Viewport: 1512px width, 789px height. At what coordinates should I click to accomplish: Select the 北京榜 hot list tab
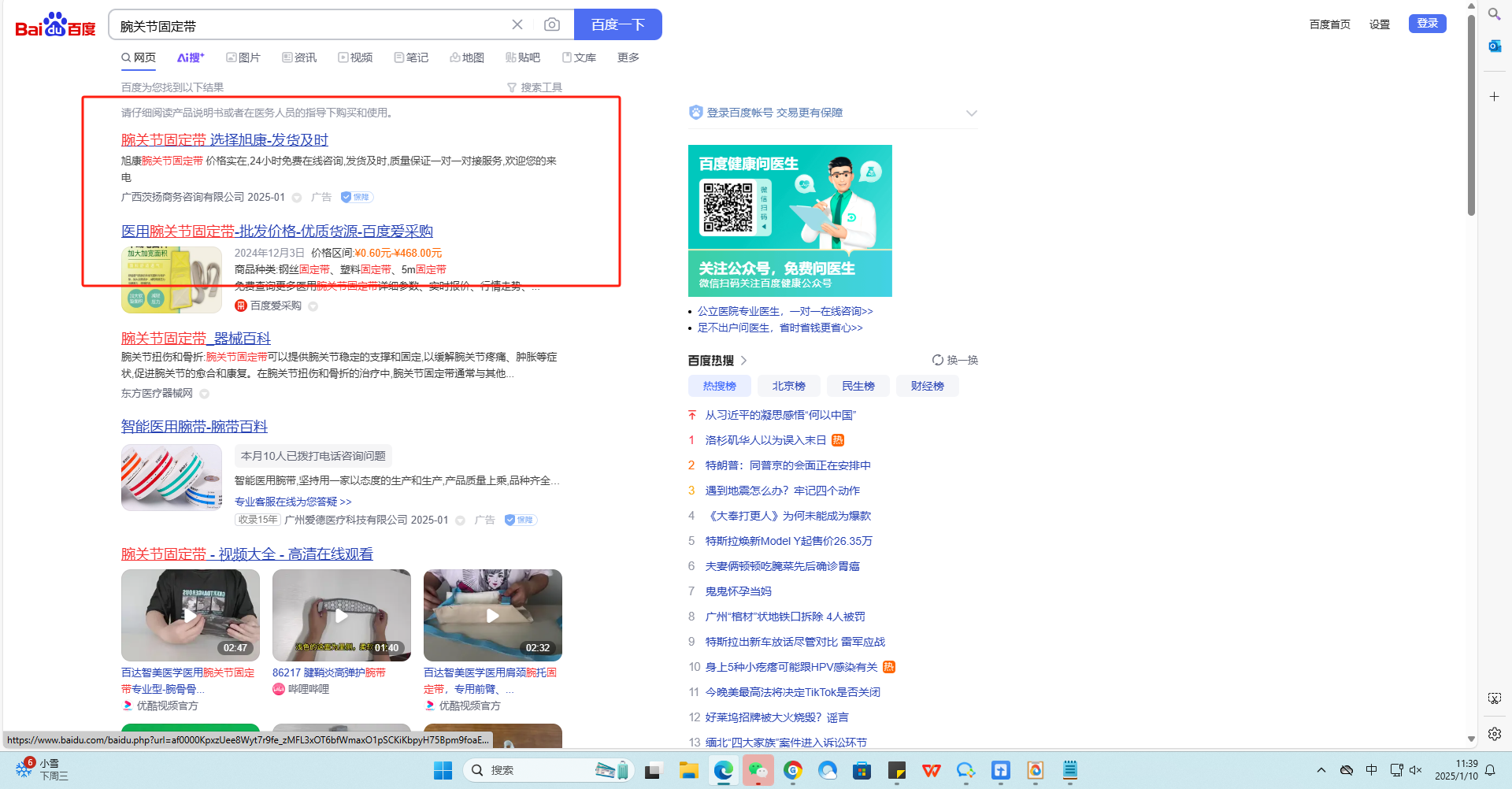pos(788,386)
